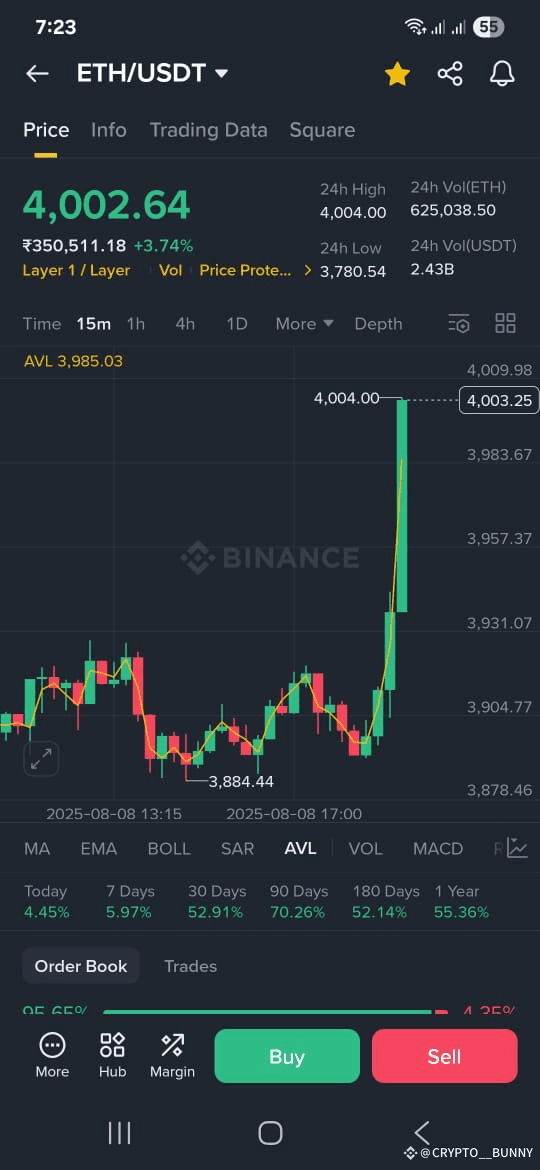Open the chart settings icon
540x1170 pixels.
point(459,323)
